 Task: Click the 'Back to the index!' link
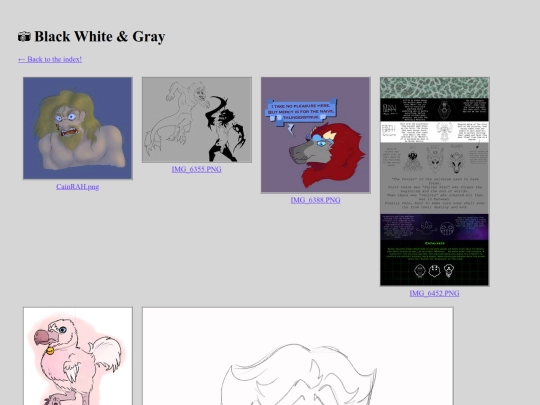[50, 59]
